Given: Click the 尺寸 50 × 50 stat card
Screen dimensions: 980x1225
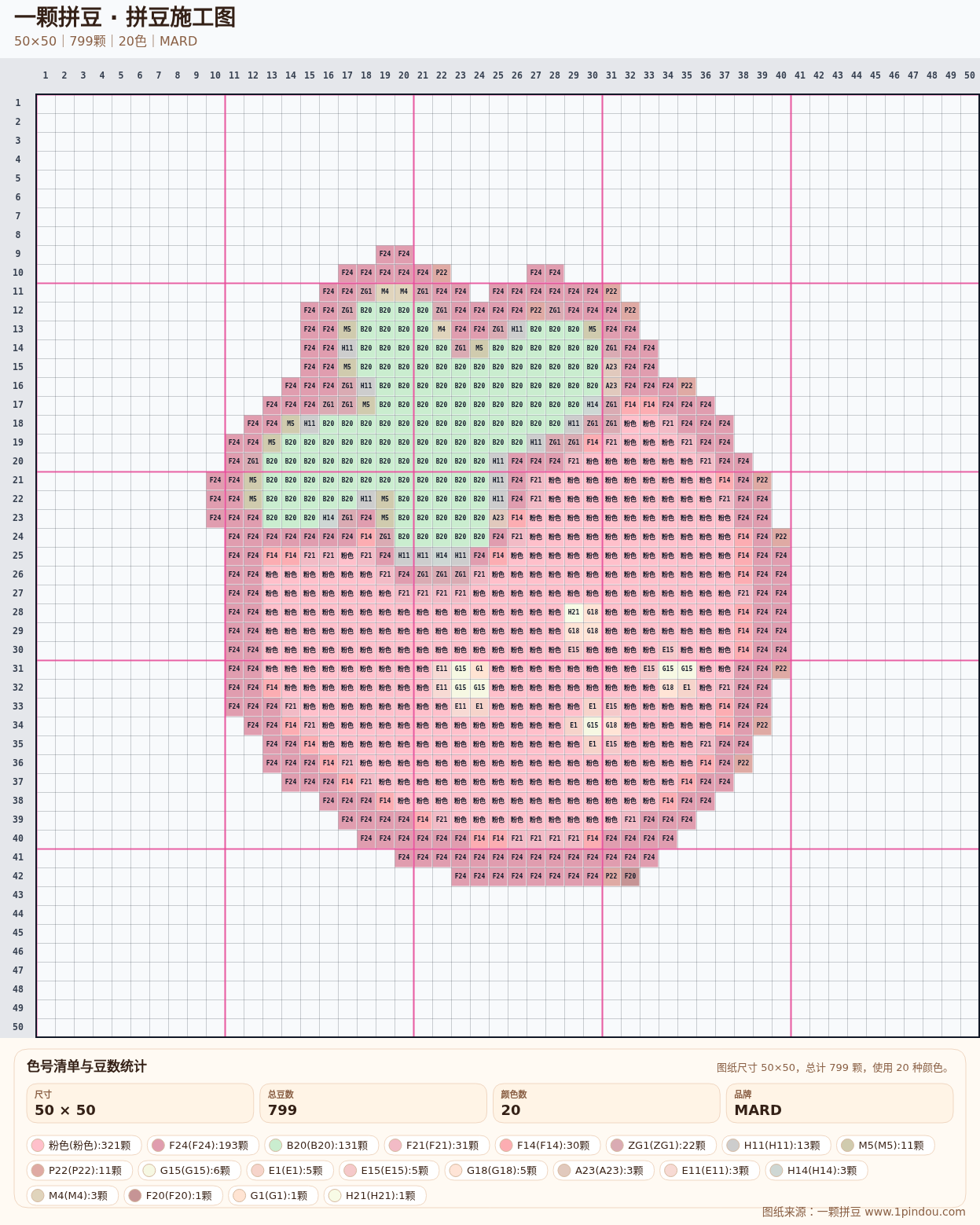Looking at the screenshot, I should coord(140,1103).
